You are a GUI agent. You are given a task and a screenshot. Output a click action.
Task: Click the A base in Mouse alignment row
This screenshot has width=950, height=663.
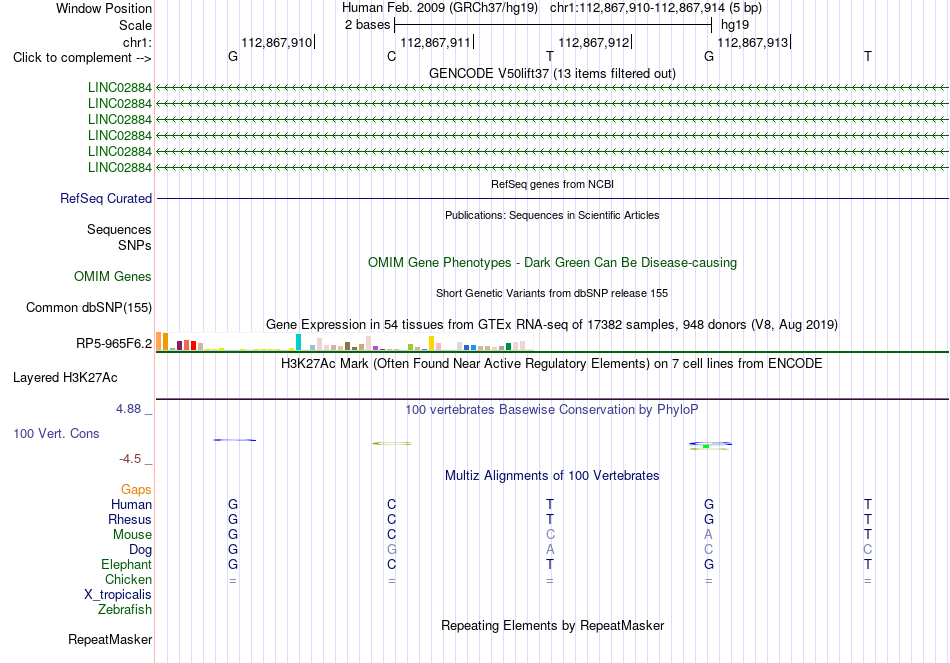pyautogui.click(x=708, y=535)
